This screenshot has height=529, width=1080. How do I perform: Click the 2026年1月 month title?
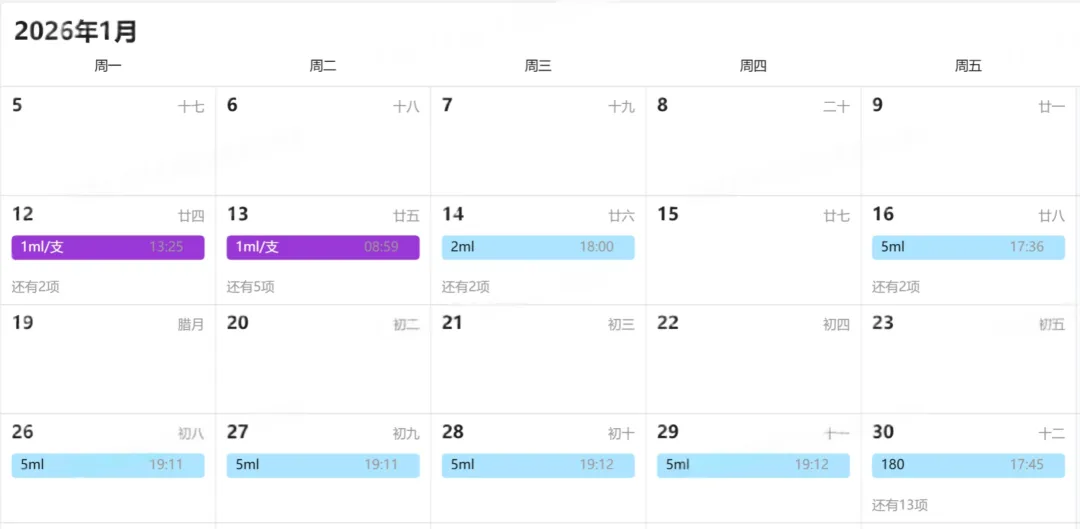click(76, 32)
